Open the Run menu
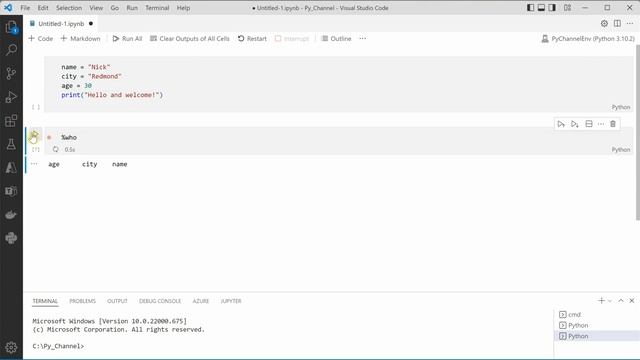 pos(132,8)
